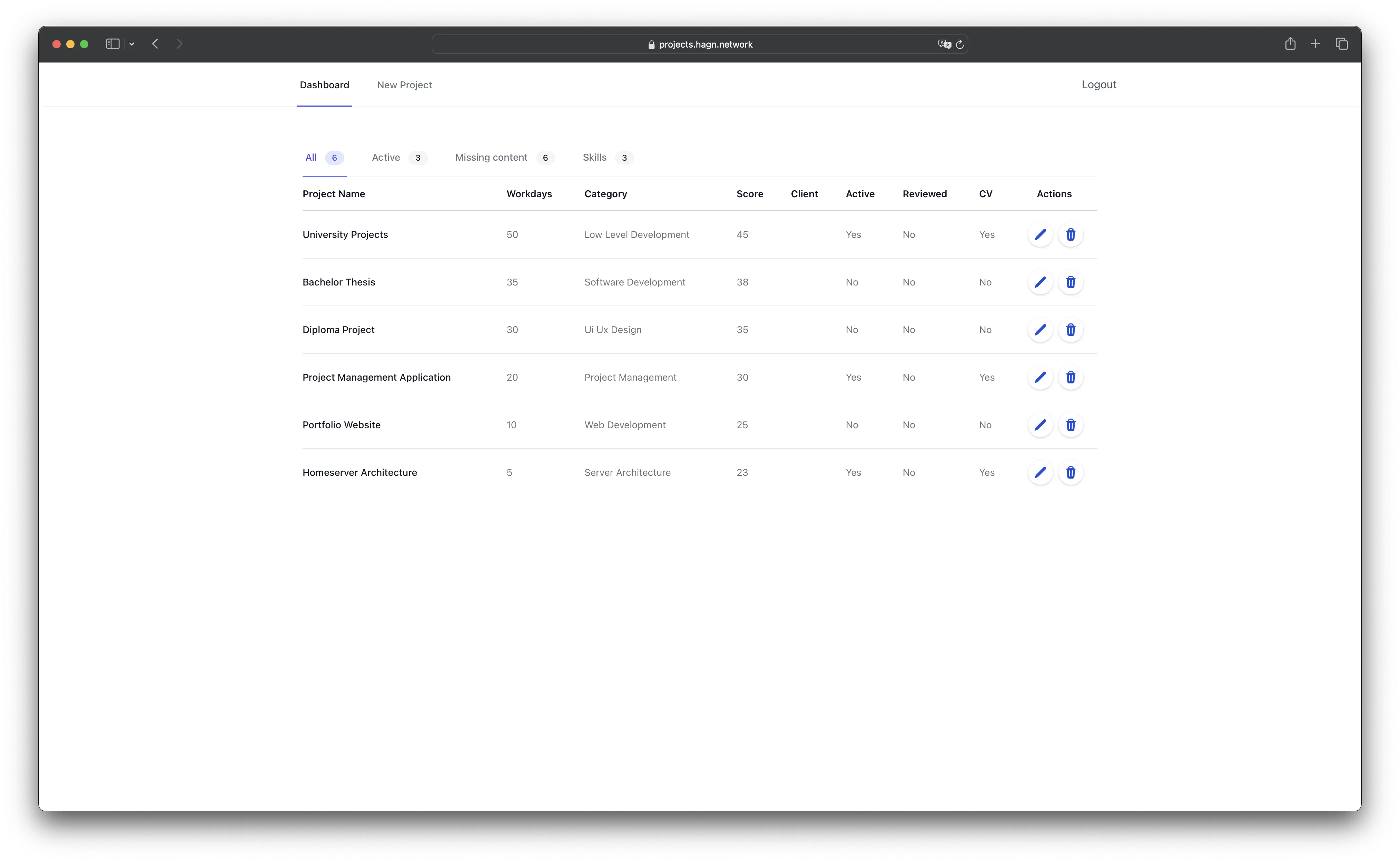Screen dimensions: 1400x862
Task: Reload the page in Safari
Action: (960, 44)
